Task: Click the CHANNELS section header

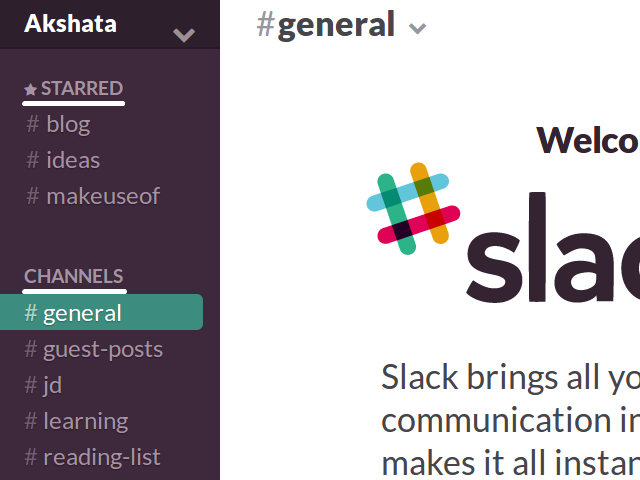Action: (74, 276)
